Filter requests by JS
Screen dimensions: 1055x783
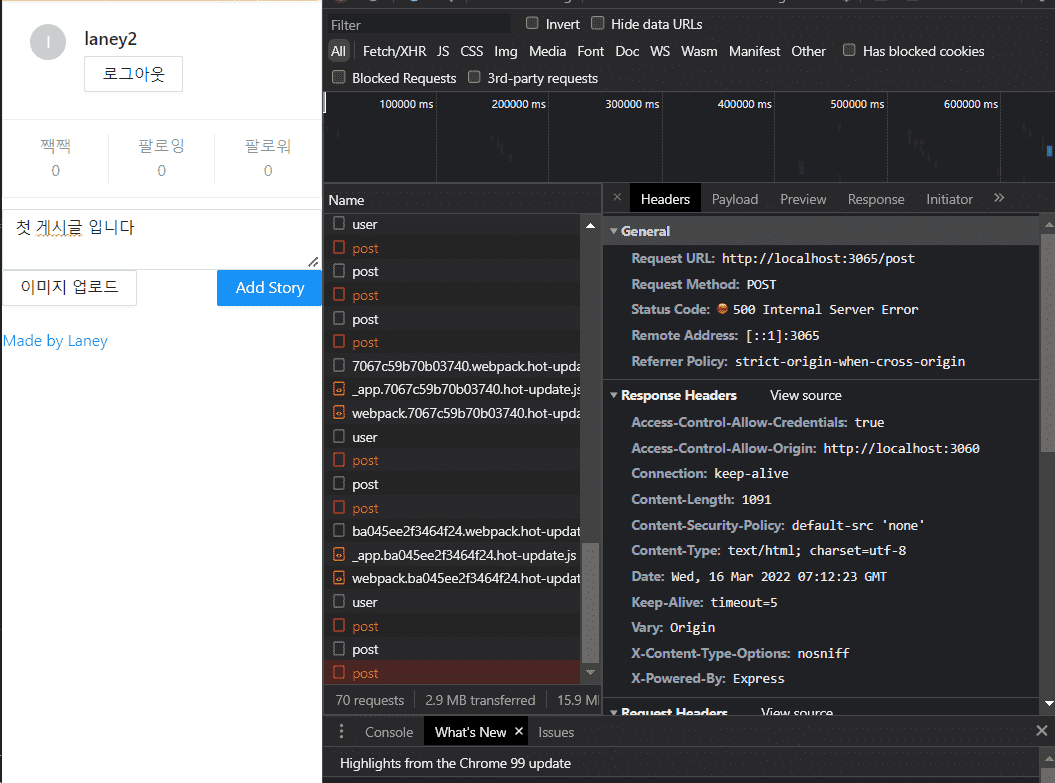tap(443, 51)
